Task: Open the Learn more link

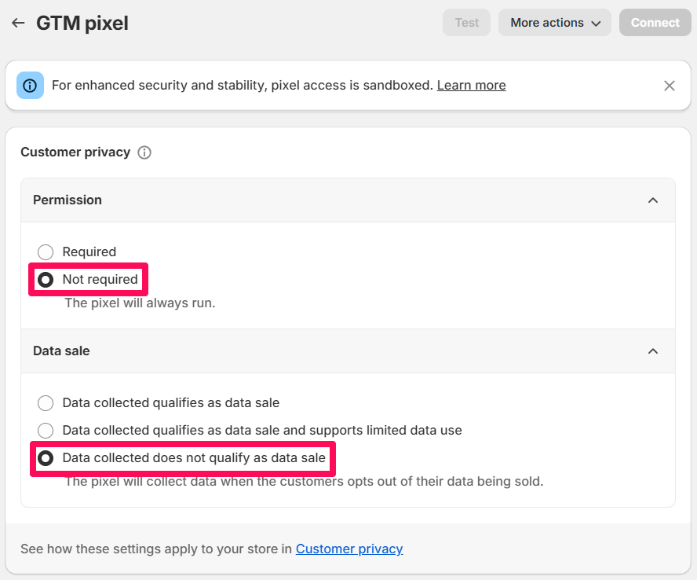Action: [x=471, y=85]
